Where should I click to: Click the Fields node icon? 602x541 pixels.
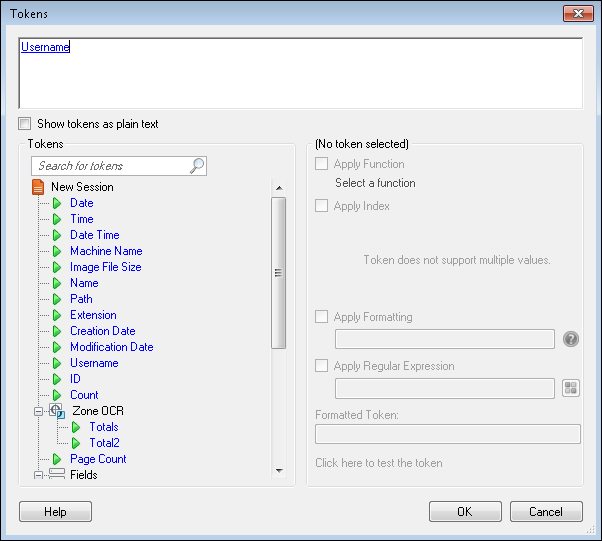pyautogui.click(x=57, y=475)
